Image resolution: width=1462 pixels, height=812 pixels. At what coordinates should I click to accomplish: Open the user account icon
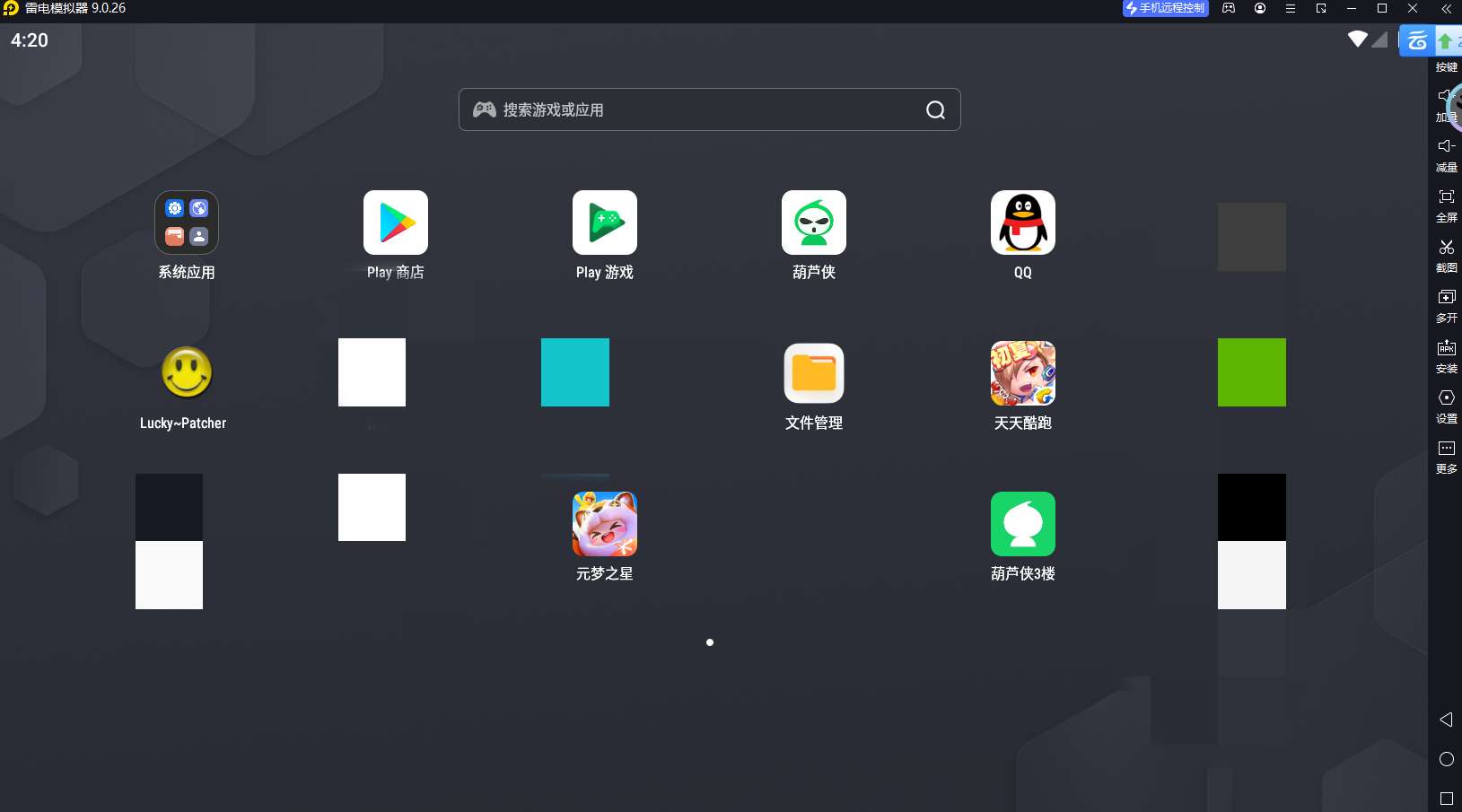pyautogui.click(x=1260, y=8)
